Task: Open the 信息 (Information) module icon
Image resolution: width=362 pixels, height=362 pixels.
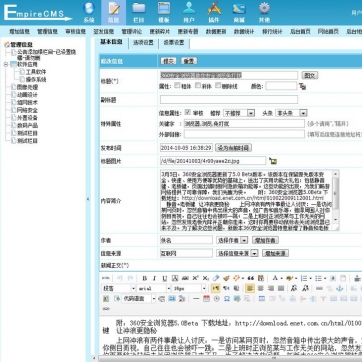Action: click(x=114, y=12)
